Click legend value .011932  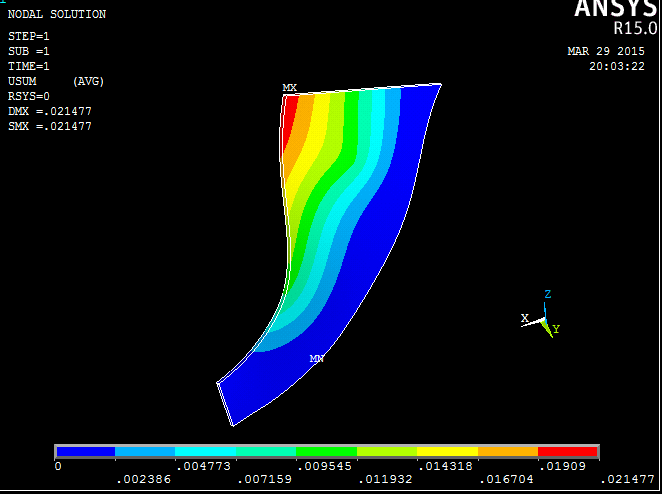pyautogui.click(x=385, y=480)
